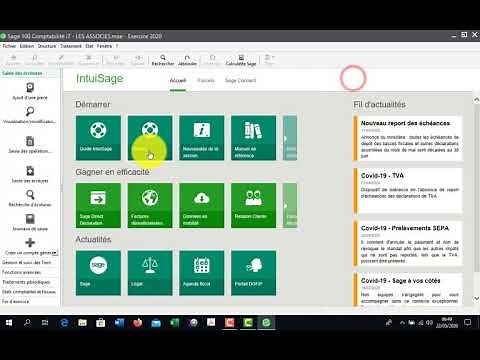Image resolution: width=480 pixels, height=360 pixels.
Task: Open the Légal scales tile
Action: click(x=150, y=273)
